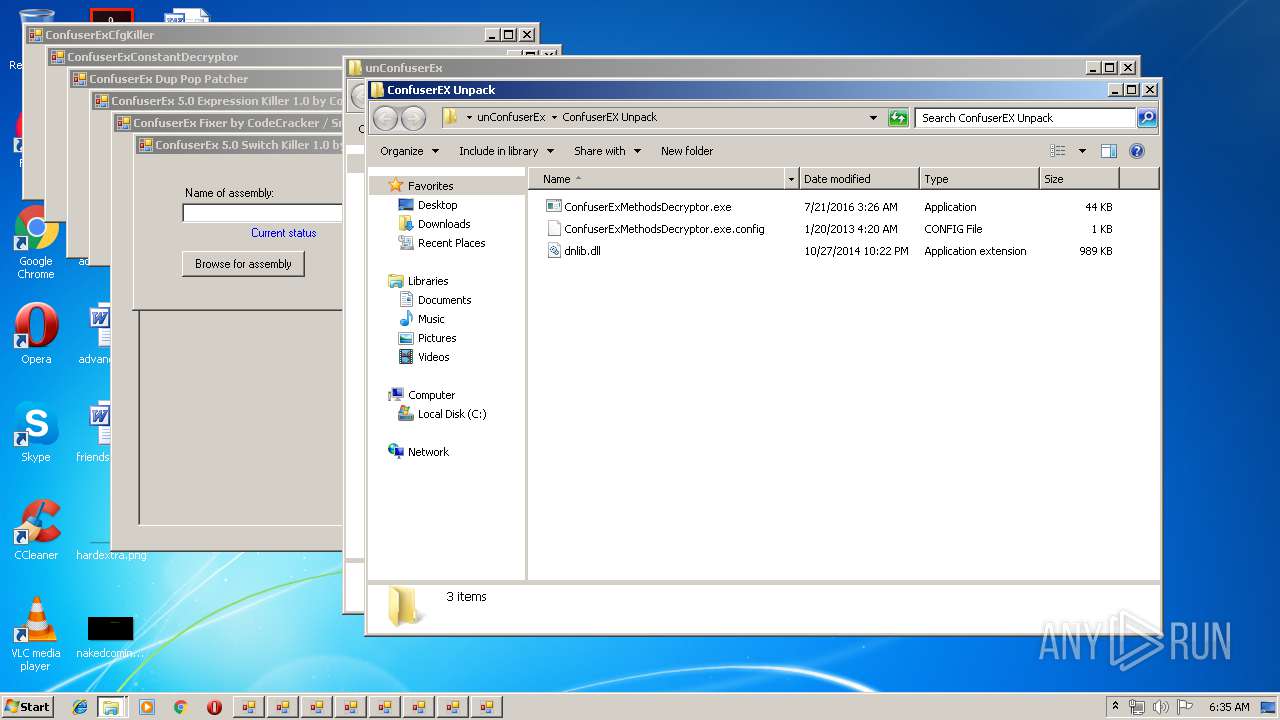1280x720 pixels.
Task: Open Documents library
Action: tap(444, 300)
